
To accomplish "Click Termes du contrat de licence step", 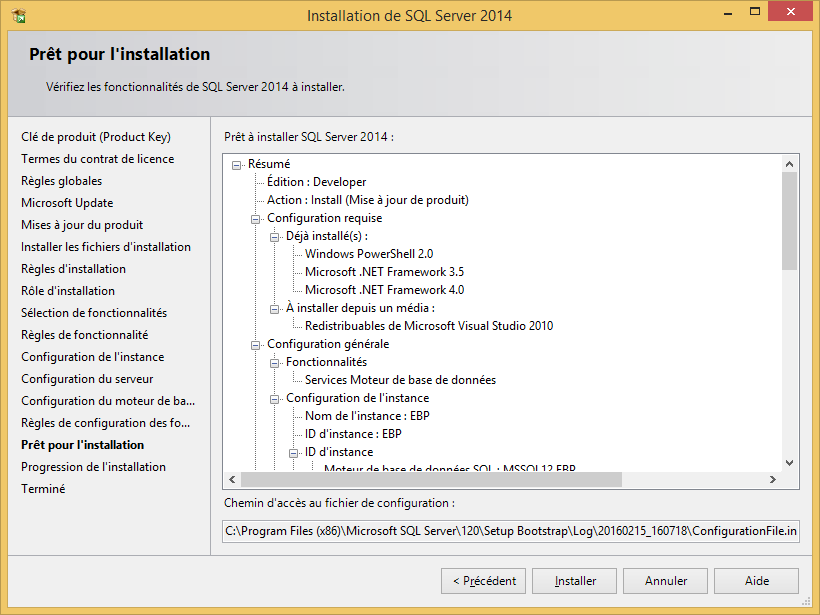I will pyautogui.click(x=97, y=159).
